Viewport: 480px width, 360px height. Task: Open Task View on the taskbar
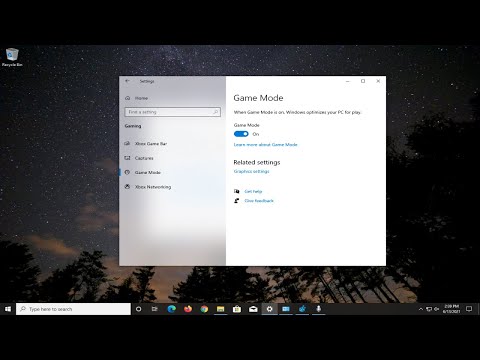pos(155,309)
